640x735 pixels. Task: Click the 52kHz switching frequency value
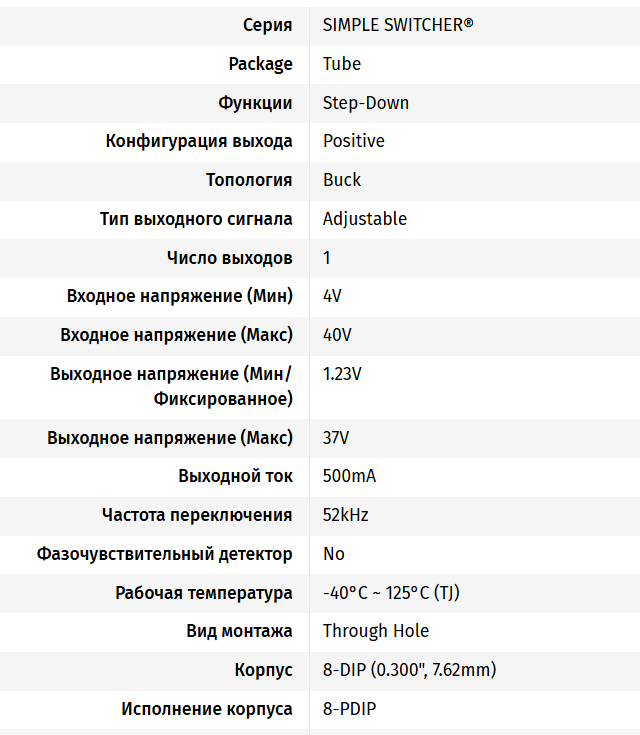(346, 515)
